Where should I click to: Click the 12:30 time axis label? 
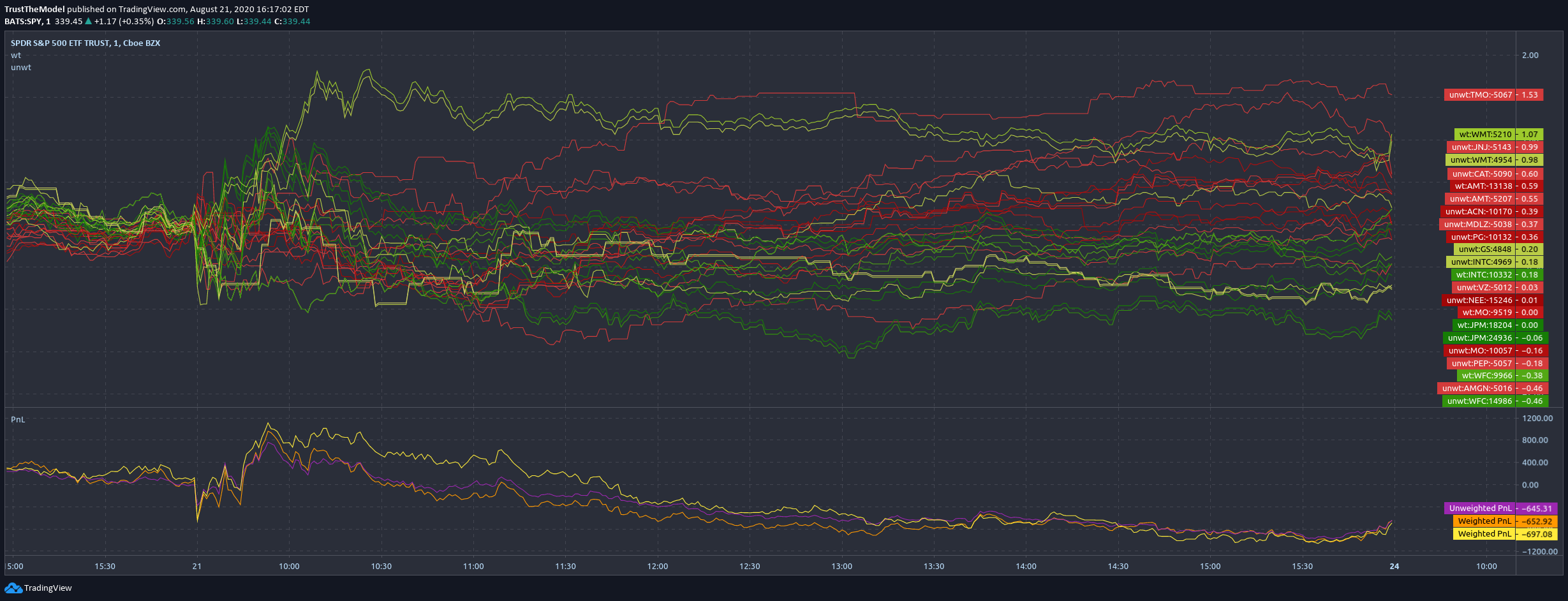(x=750, y=567)
